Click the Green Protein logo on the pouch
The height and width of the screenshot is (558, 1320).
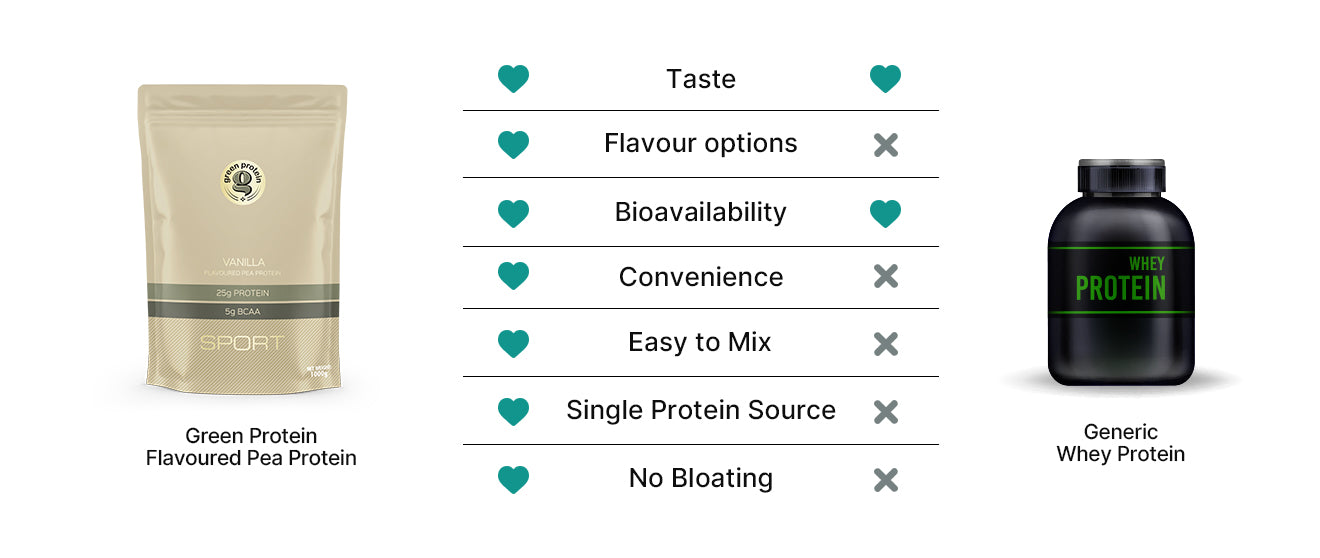pyautogui.click(x=242, y=183)
